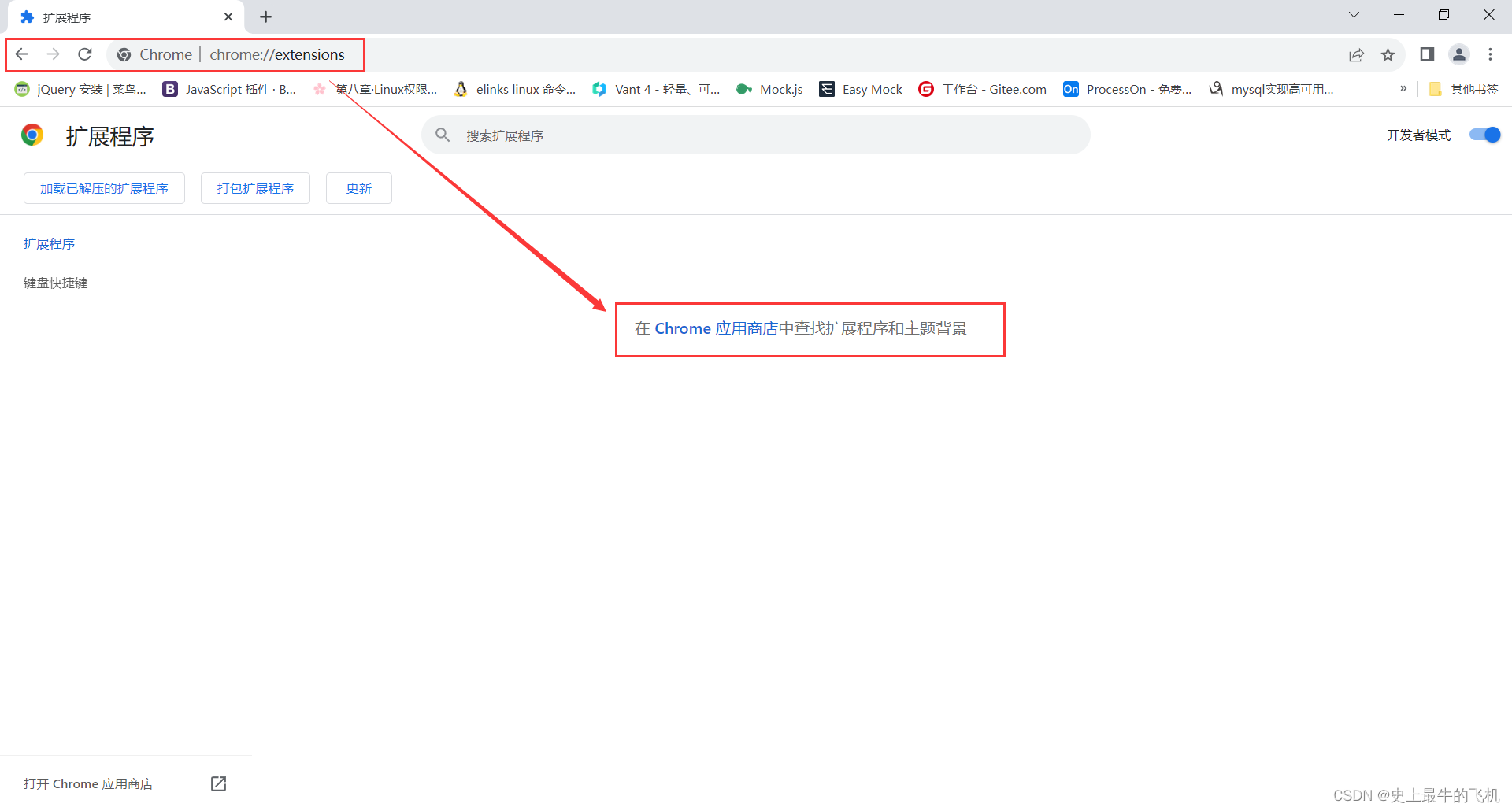Select the 扩展程序 browser tab

click(126, 17)
